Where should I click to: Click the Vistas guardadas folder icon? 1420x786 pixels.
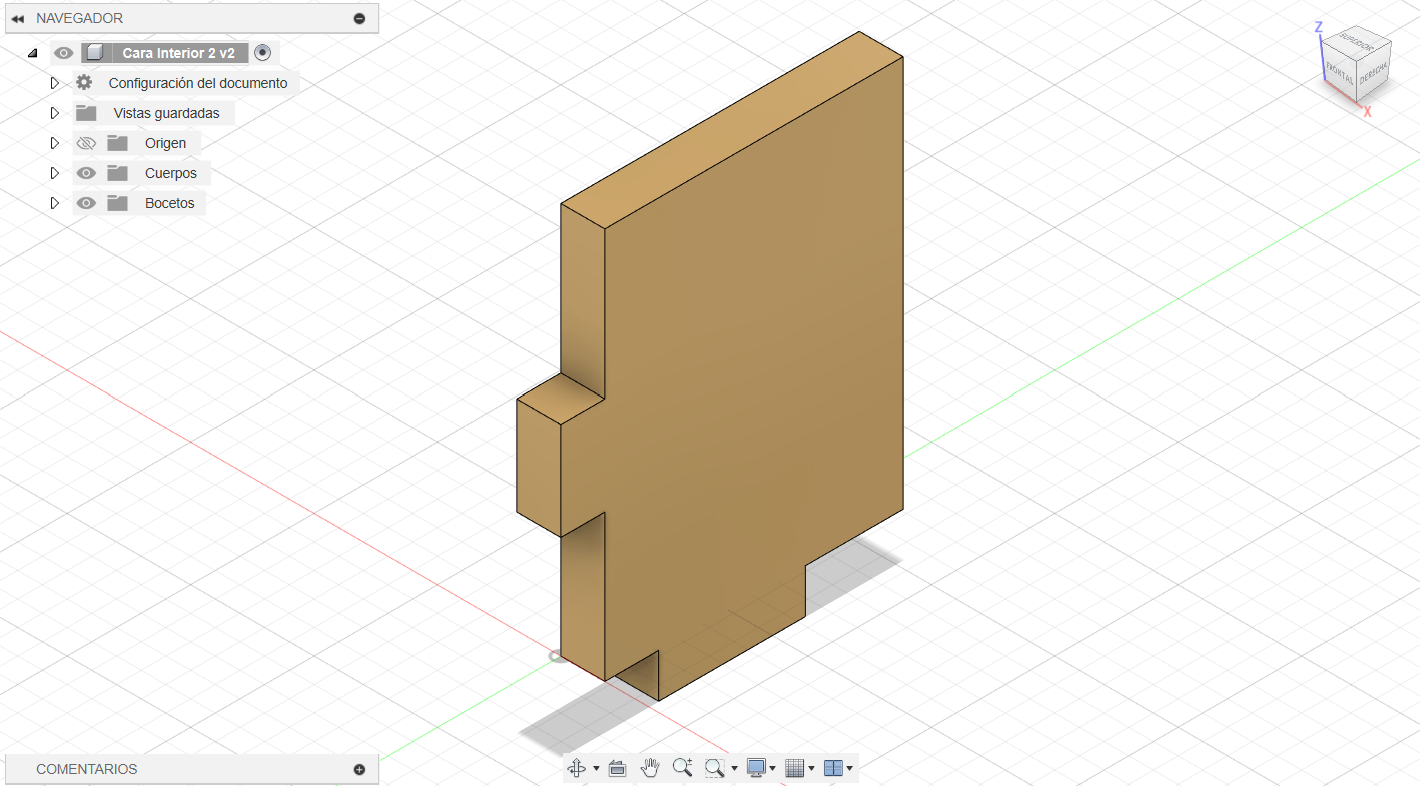86,113
